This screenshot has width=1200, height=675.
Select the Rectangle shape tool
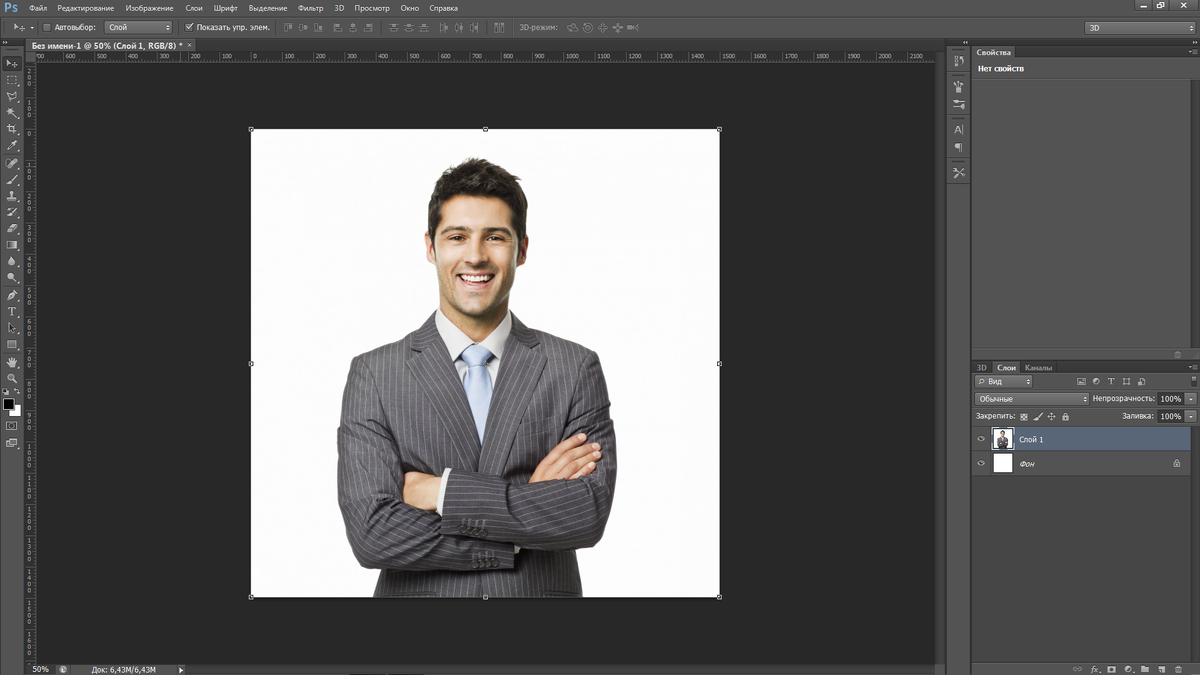[x=12, y=345]
